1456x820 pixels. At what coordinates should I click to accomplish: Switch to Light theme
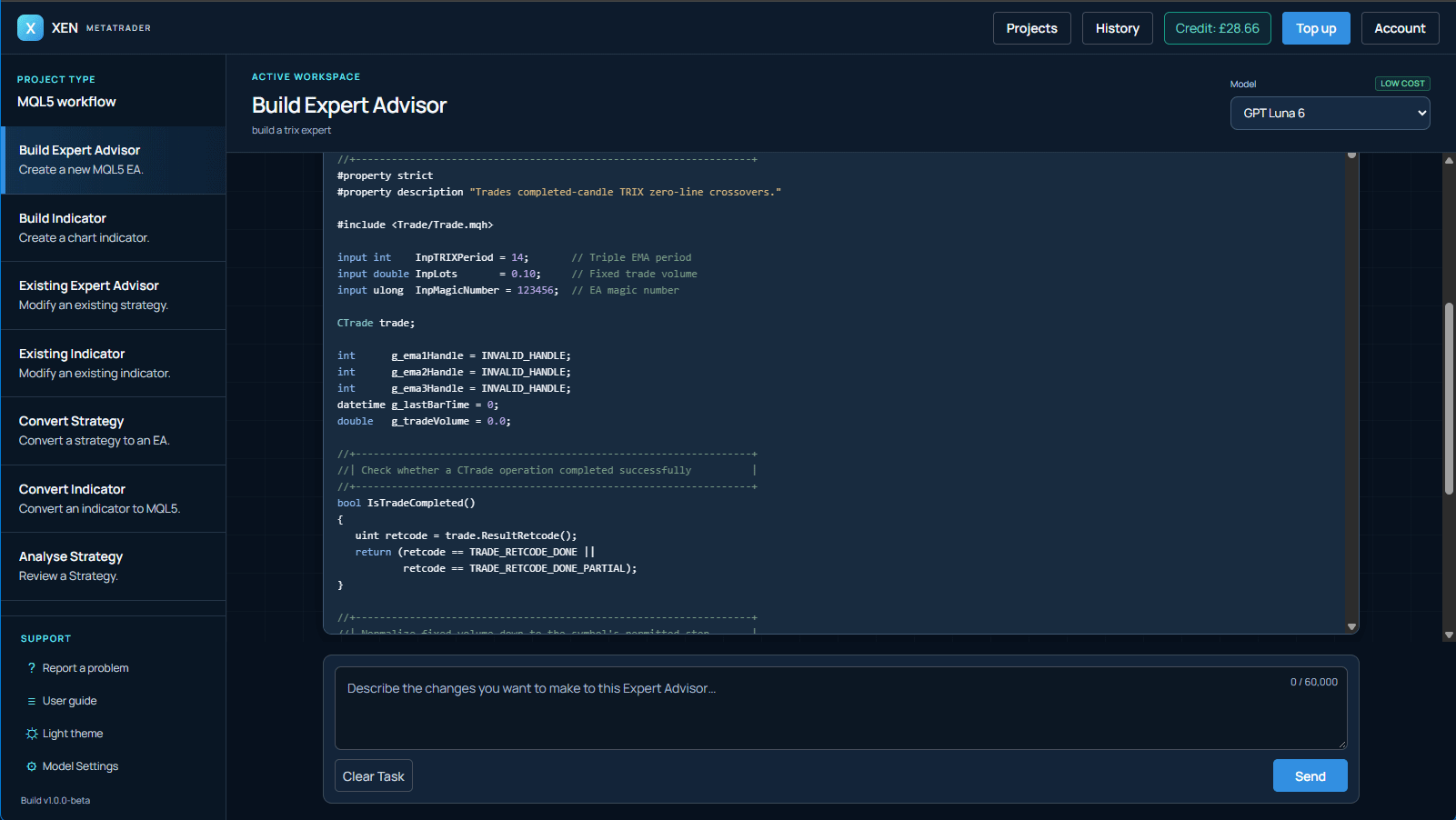pyautogui.click(x=73, y=734)
